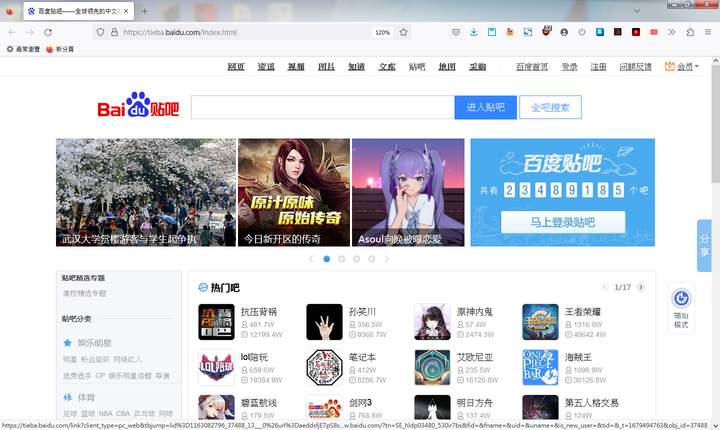Go to previous page of 热门吧

tap(604, 287)
